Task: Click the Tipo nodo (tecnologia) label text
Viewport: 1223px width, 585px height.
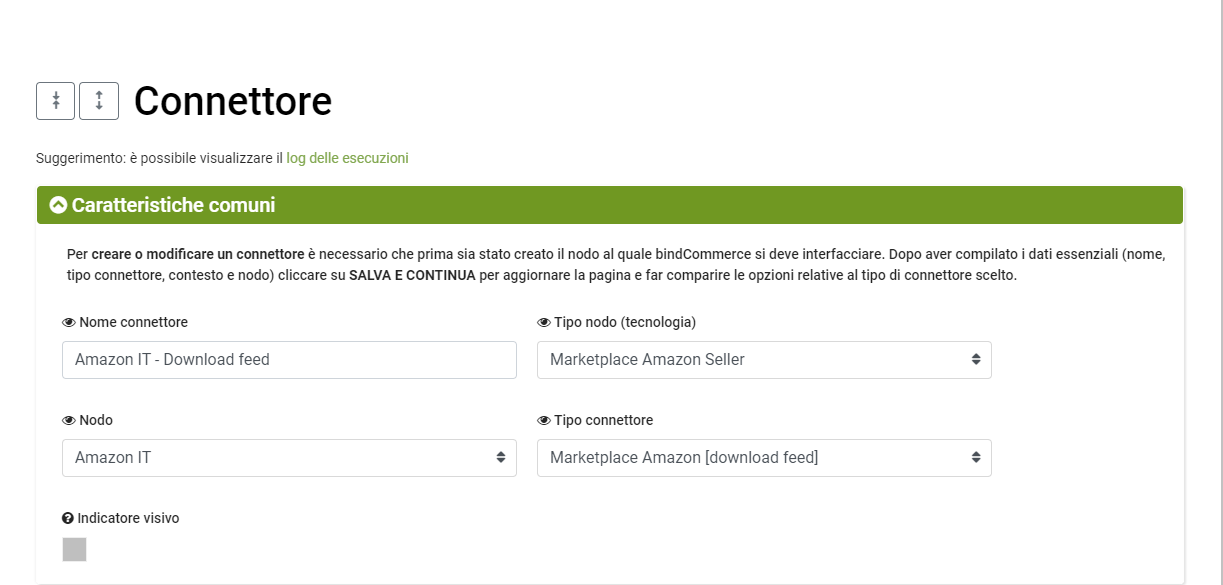Action: [624, 322]
